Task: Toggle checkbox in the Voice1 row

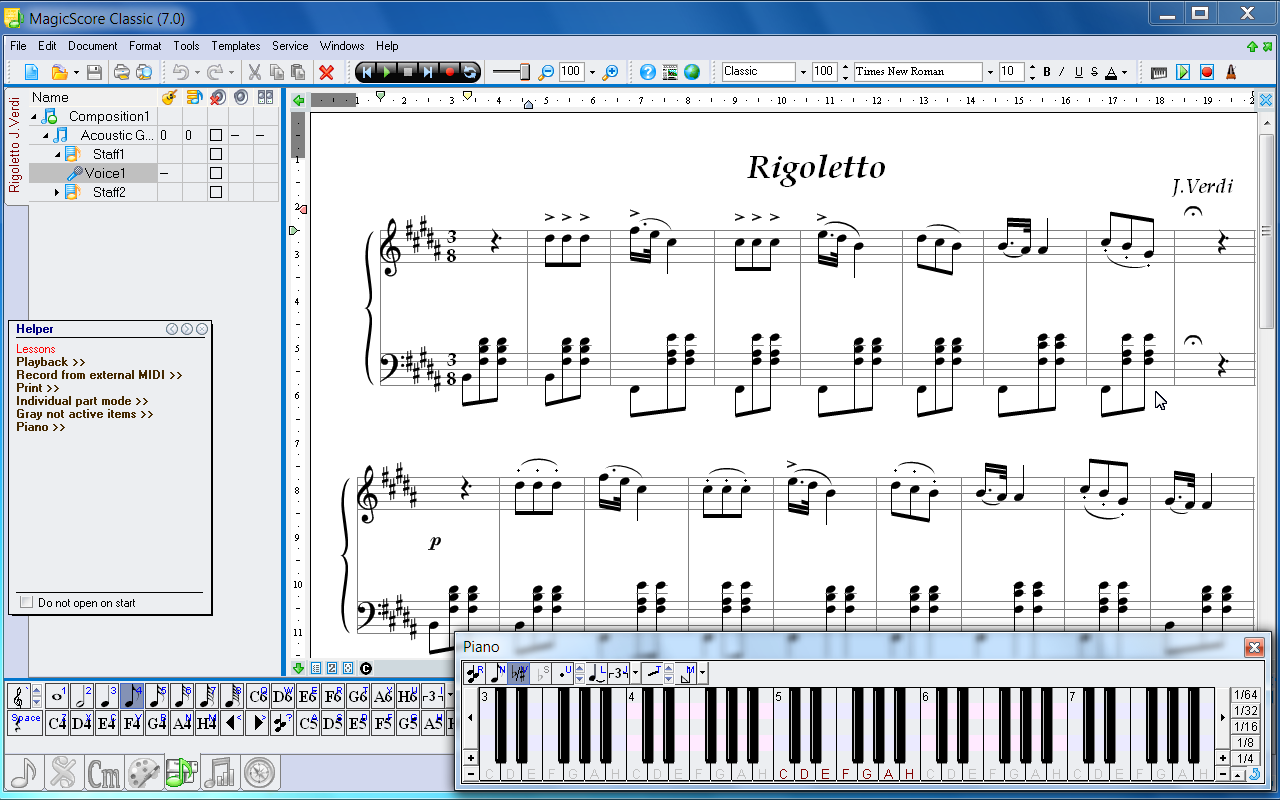Action: [x=215, y=173]
